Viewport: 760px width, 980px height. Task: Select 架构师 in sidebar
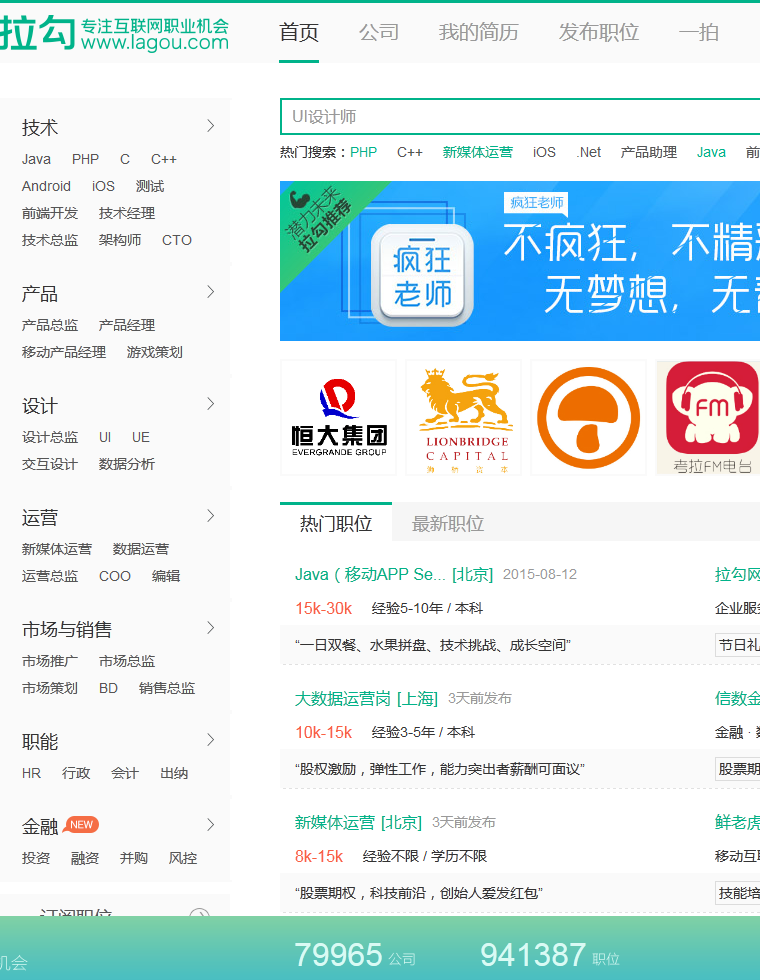point(119,240)
